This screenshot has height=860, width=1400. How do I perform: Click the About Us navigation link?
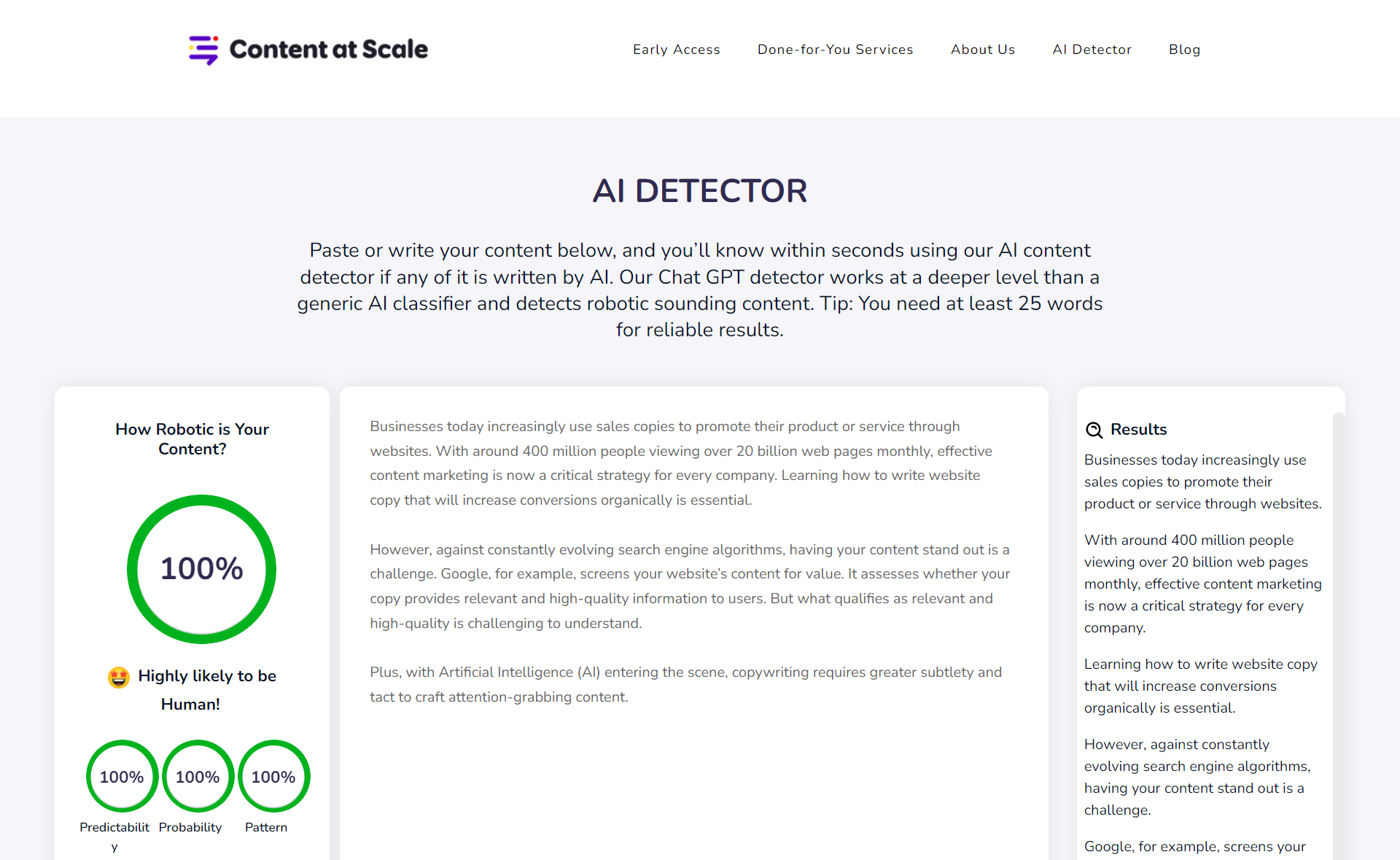[982, 49]
